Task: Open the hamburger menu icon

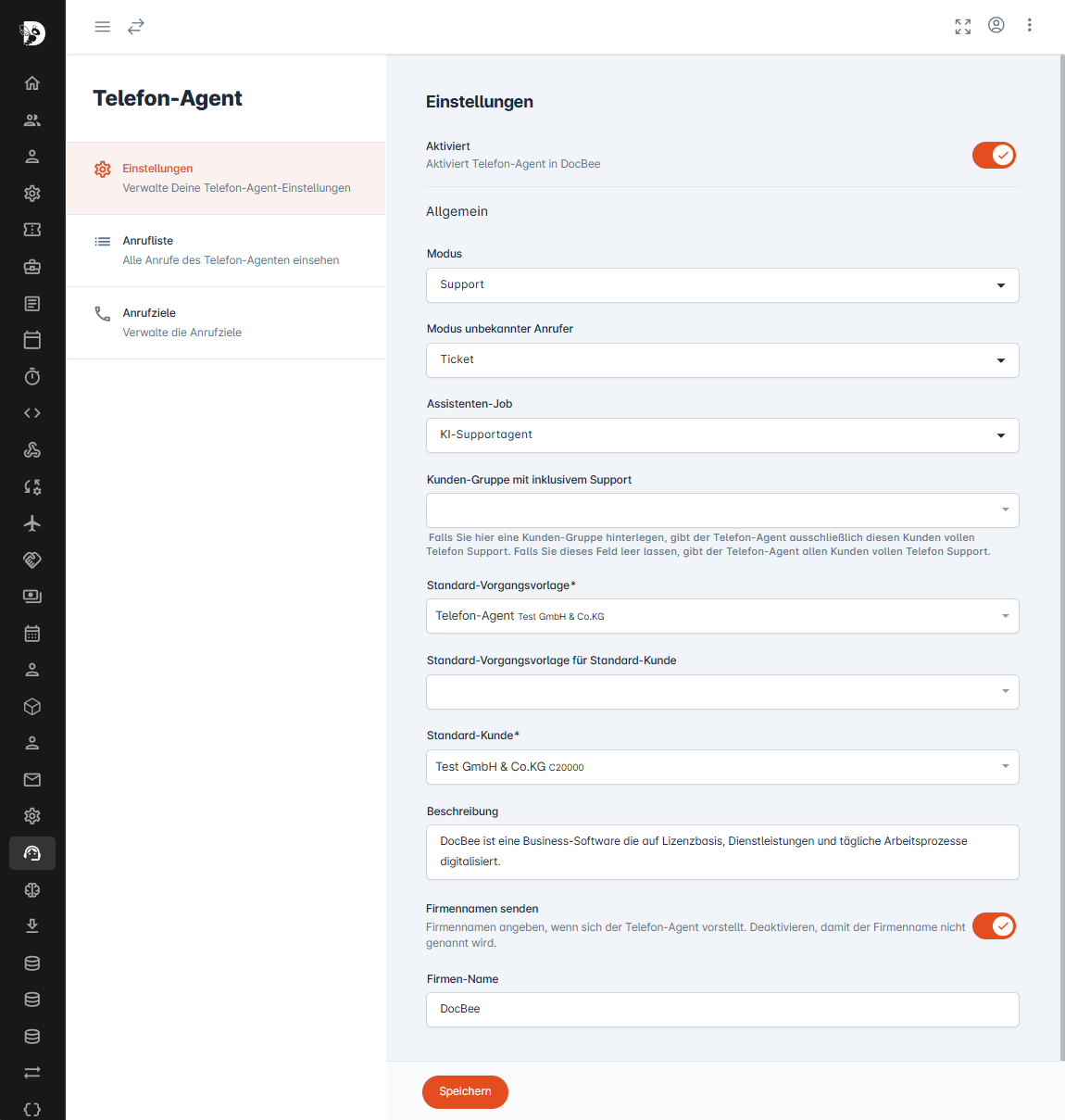Action: coord(103,27)
